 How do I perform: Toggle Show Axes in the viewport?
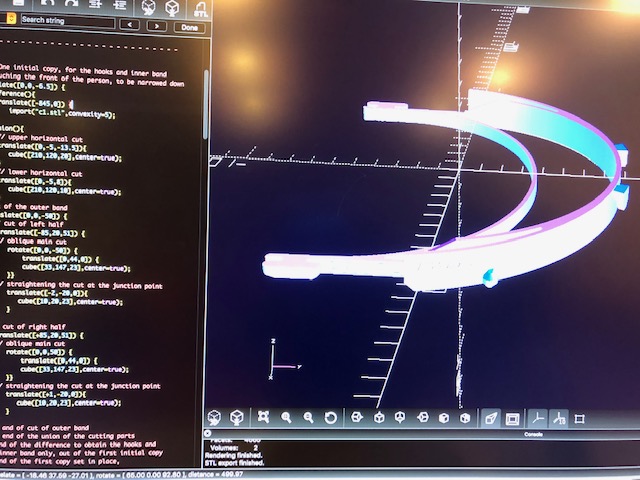(x=537, y=417)
